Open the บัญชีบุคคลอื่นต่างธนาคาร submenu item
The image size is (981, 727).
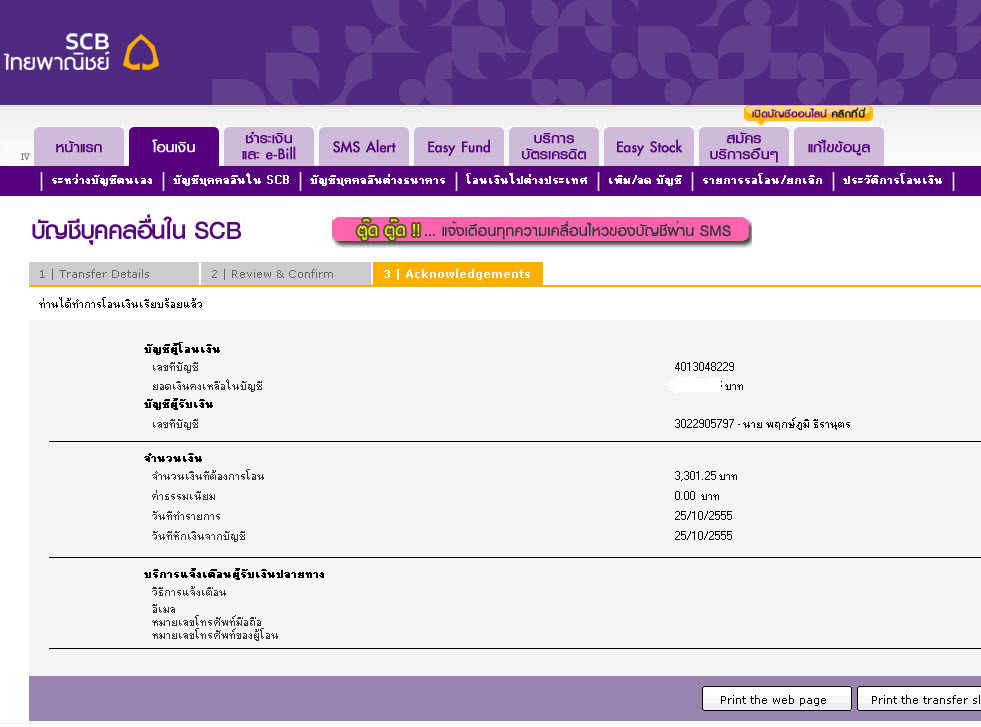pos(378,181)
